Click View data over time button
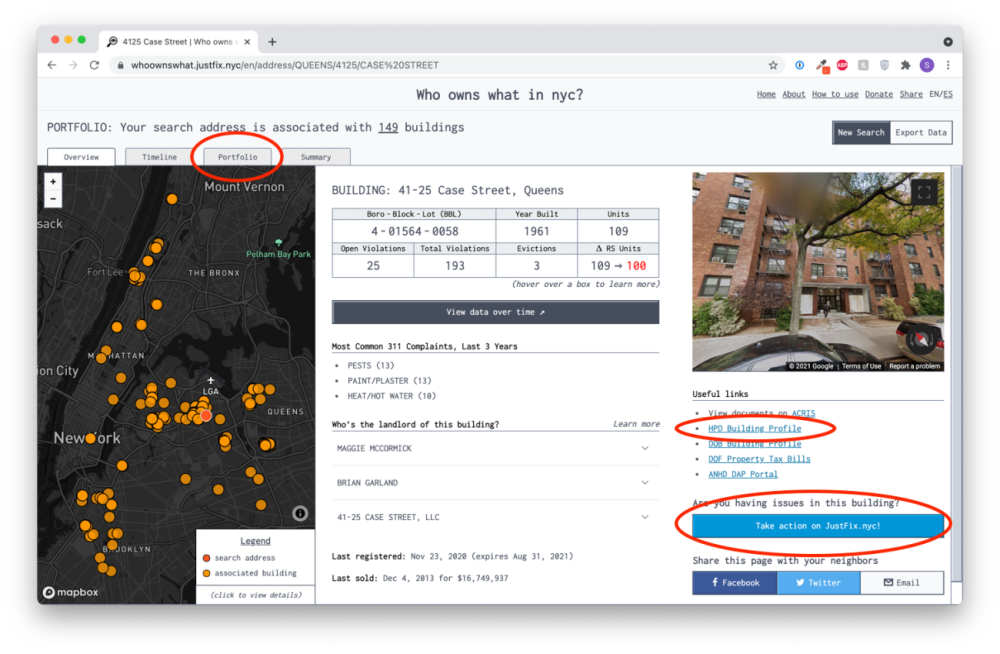This screenshot has height=654, width=1000. click(496, 312)
